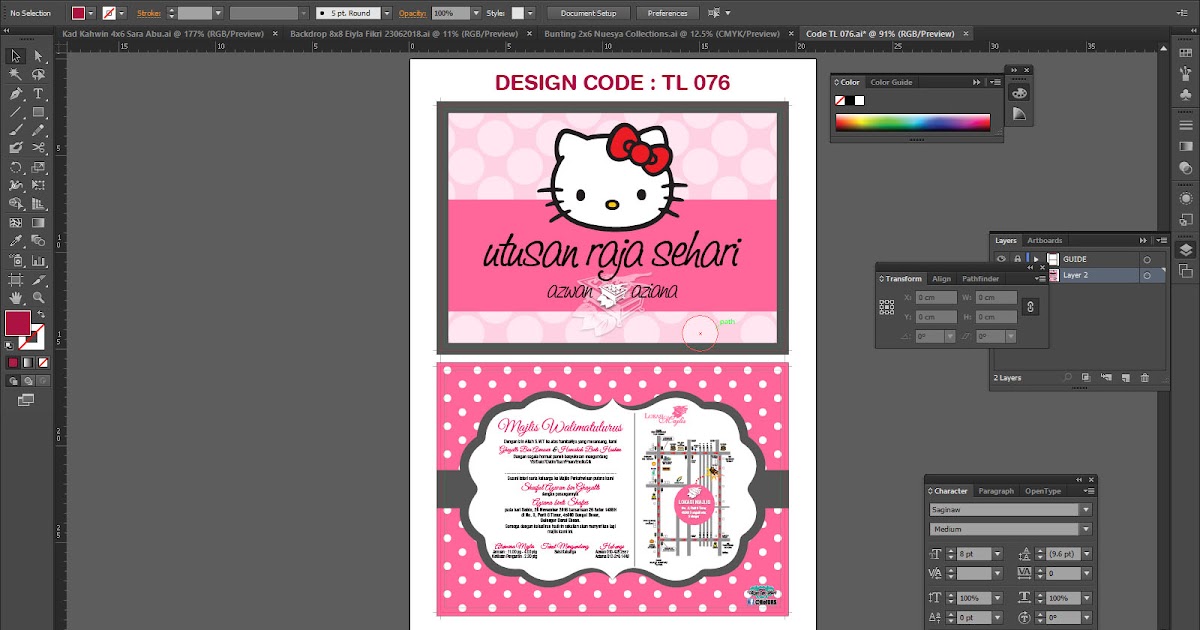Swap fill and stroke colors

coord(40,314)
